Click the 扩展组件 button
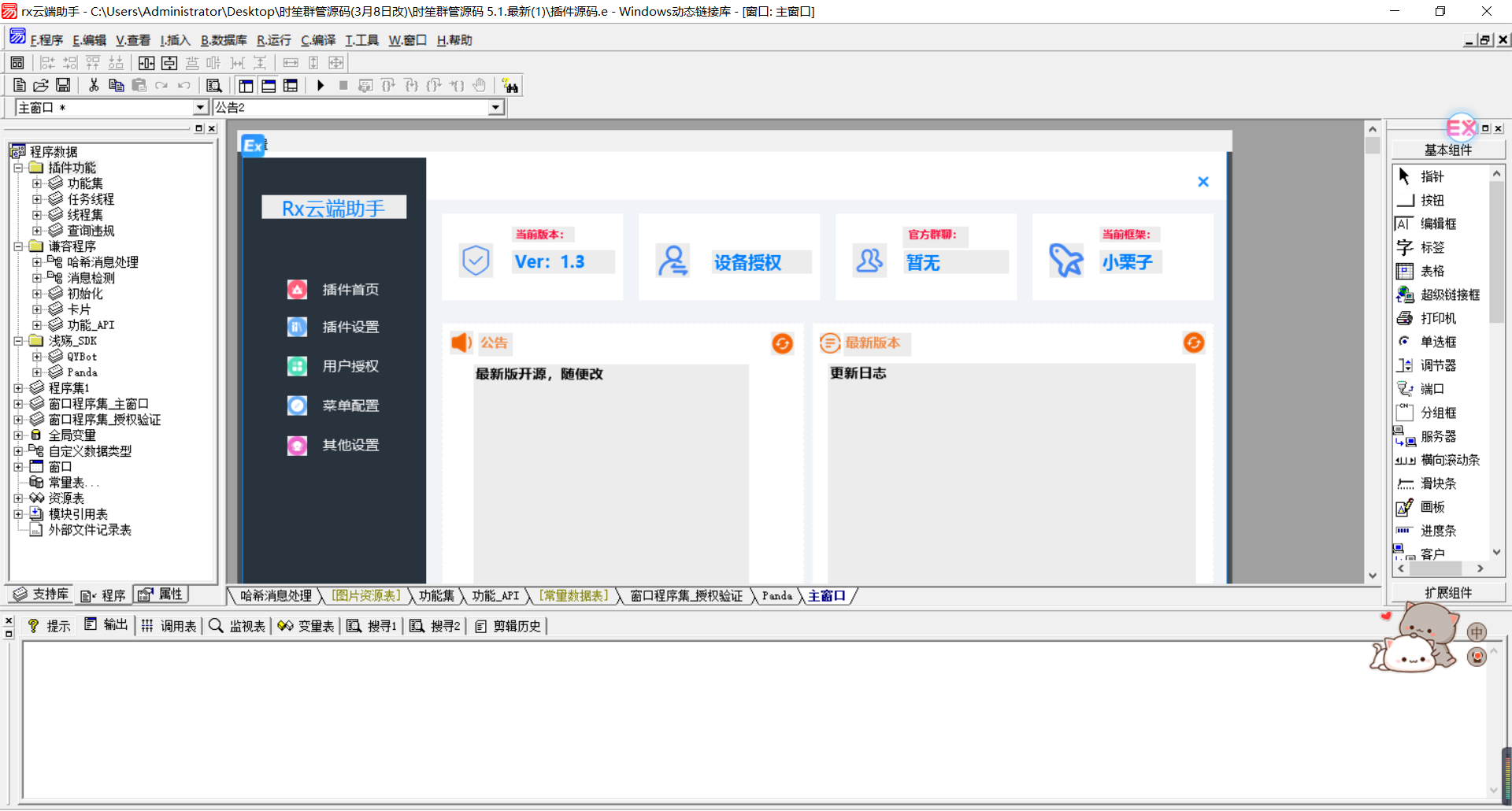 [x=1447, y=593]
